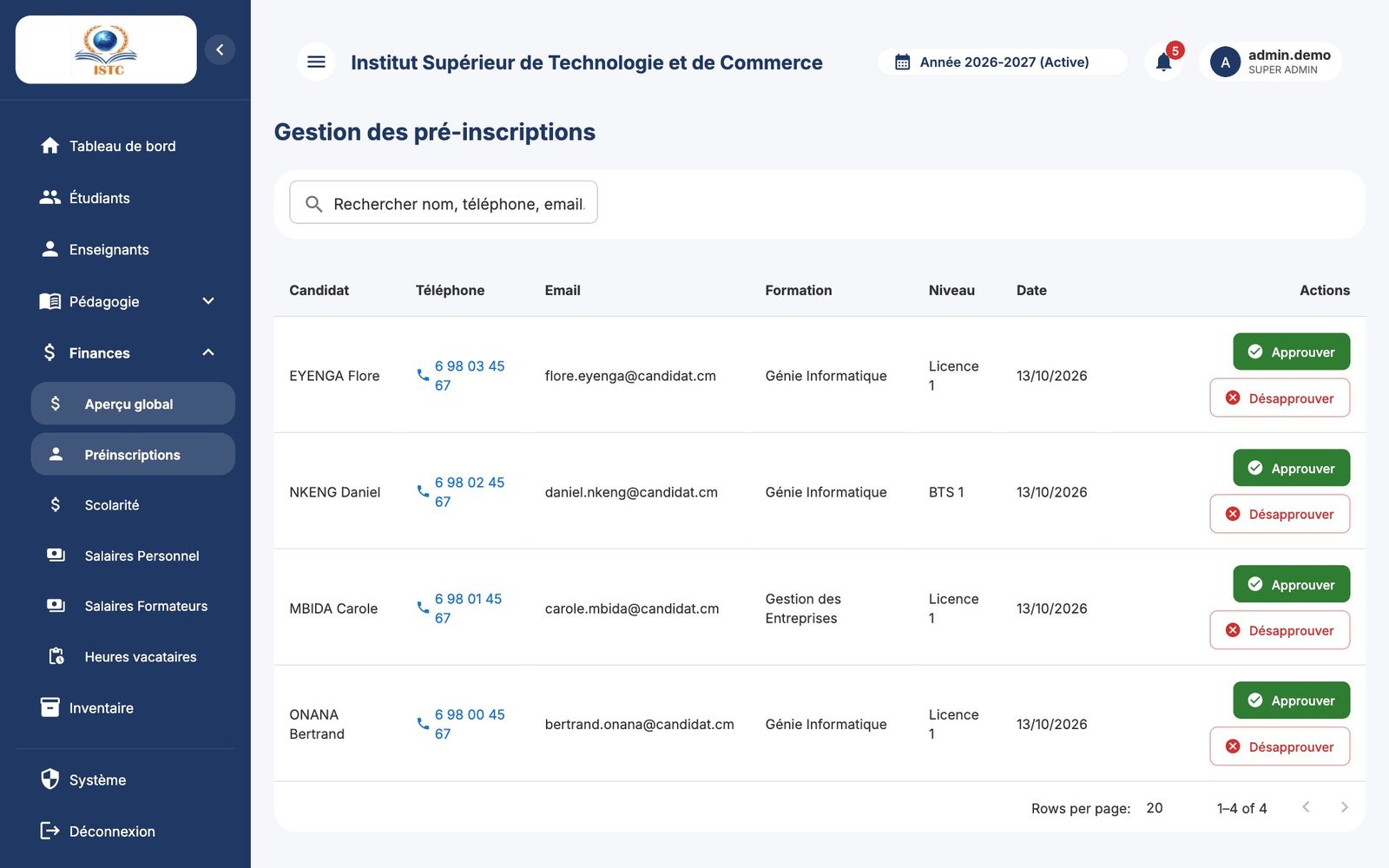Viewport: 1389px width, 868px height.
Task: Click the admin.demo avatar circle
Action: (1225, 62)
